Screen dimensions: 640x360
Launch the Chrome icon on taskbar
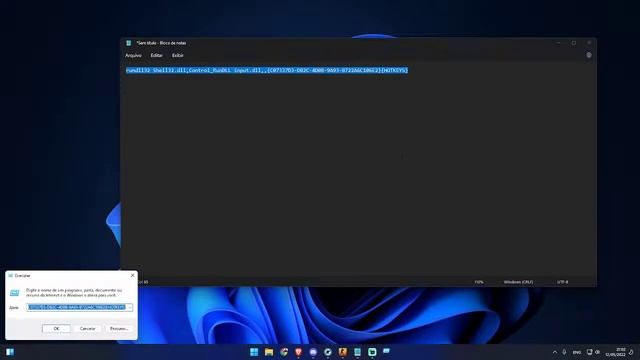pyautogui.click(x=284, y=352)
